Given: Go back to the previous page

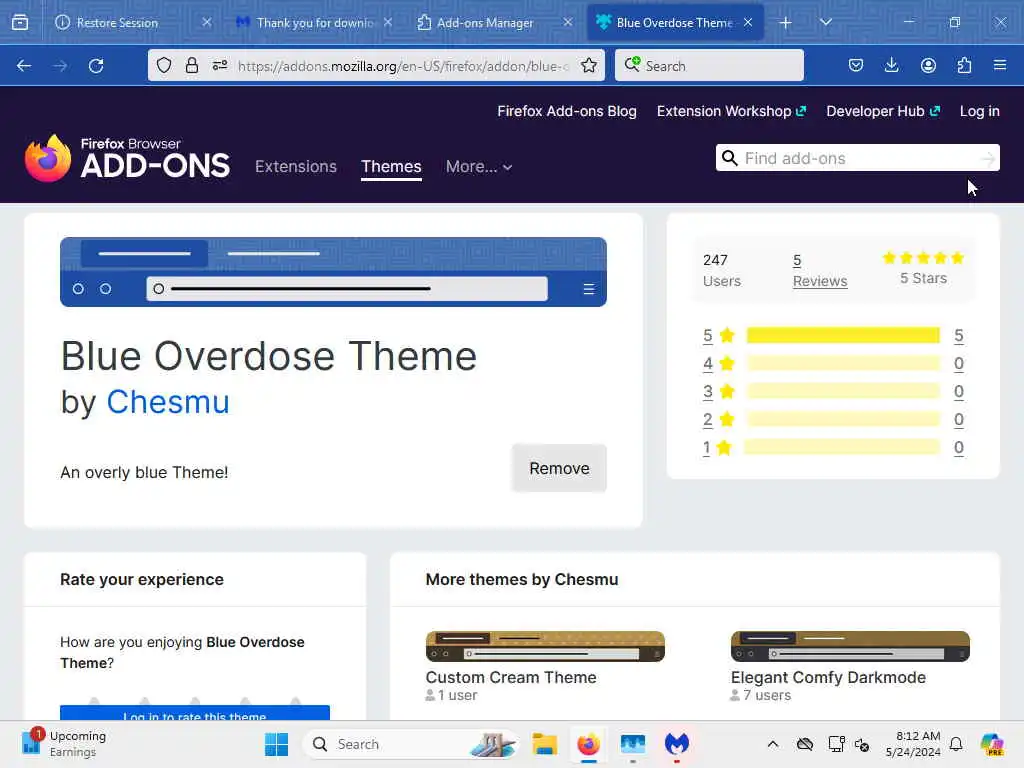Looking at the screenshot, I should pyautogui.click(x=24, y=66).
